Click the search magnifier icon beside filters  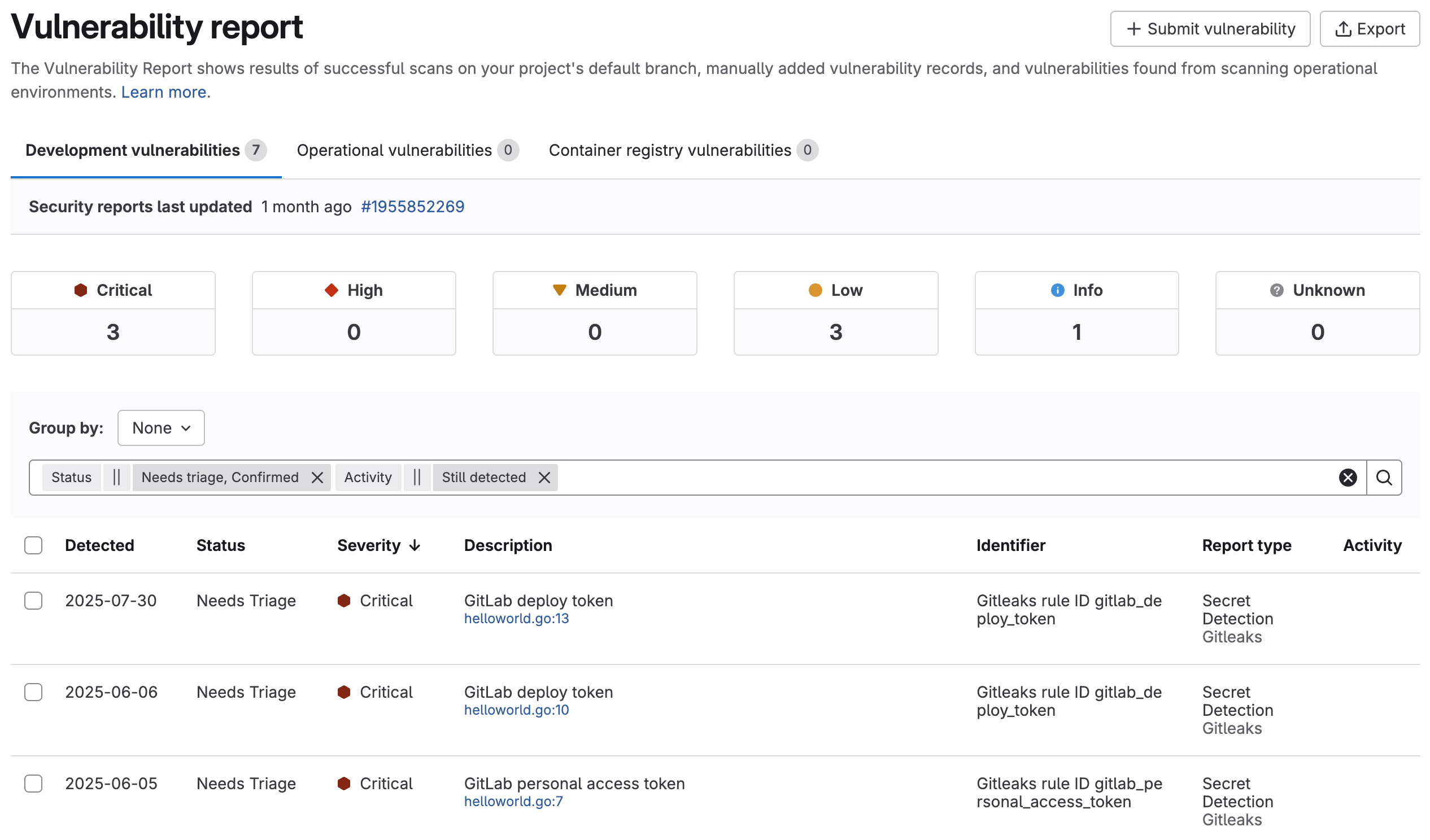pyautogui.click(x=1385, y=477)
